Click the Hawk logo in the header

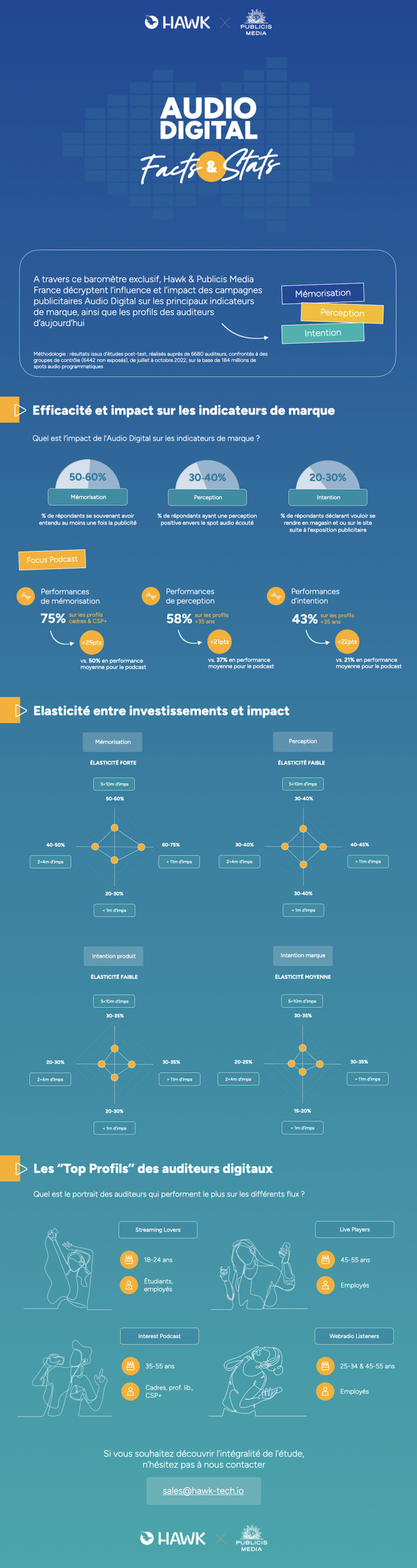pyautogui.click(x=177, y=23)
